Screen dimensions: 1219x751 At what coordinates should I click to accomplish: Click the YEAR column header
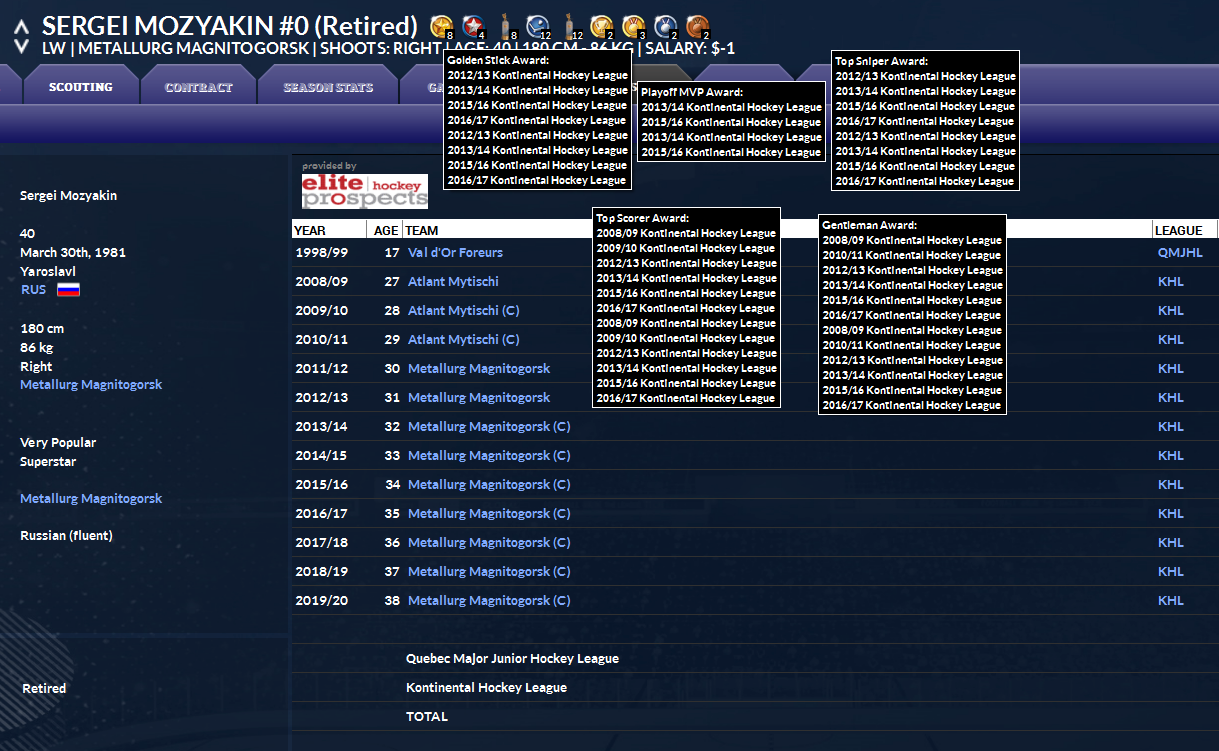[x=310, y=230]
